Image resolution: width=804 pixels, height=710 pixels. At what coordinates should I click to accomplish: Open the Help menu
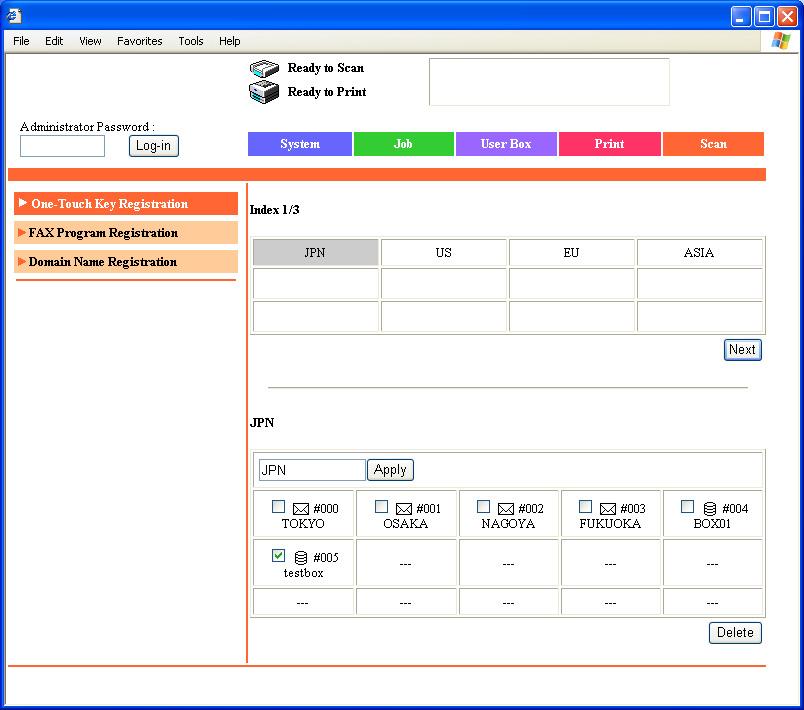tap(229, 41)
